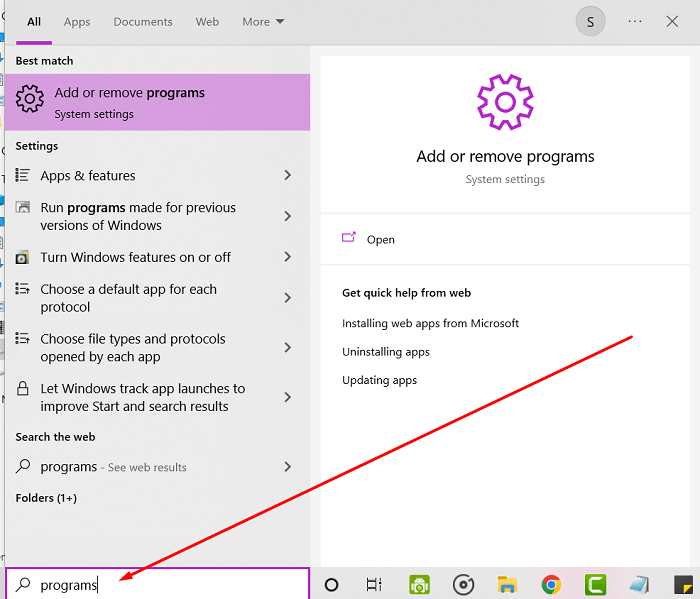Open Let Windows track app launches setting

pos(158,397)
